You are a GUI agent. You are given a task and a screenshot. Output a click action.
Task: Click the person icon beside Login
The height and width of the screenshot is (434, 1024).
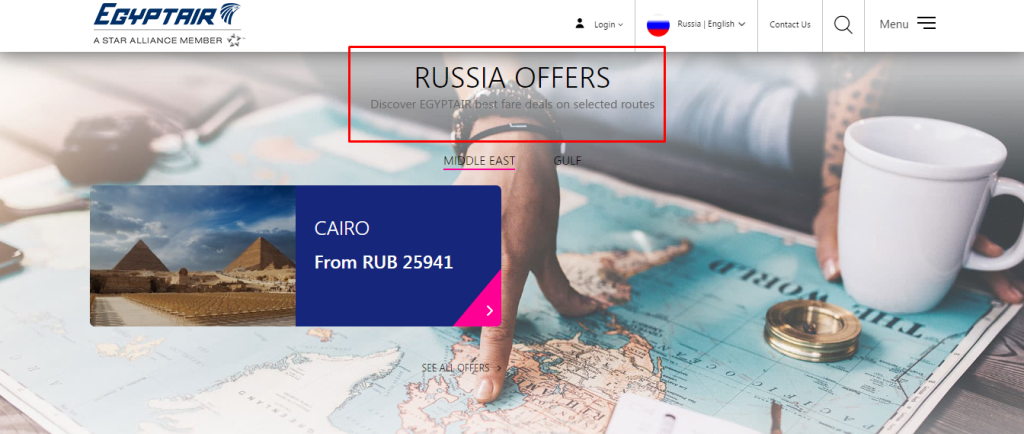579,23
